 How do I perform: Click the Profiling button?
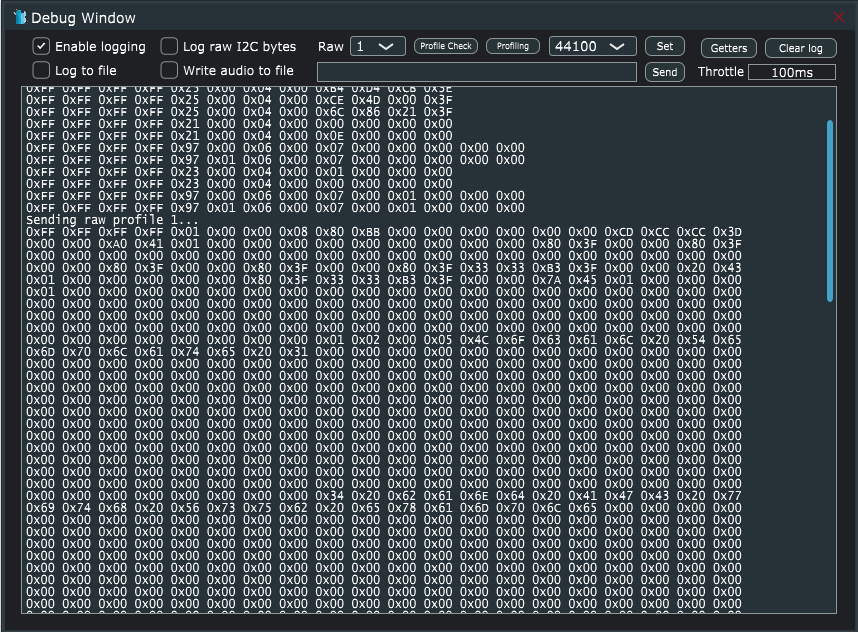pyautogui.click(x=513, y=46)
